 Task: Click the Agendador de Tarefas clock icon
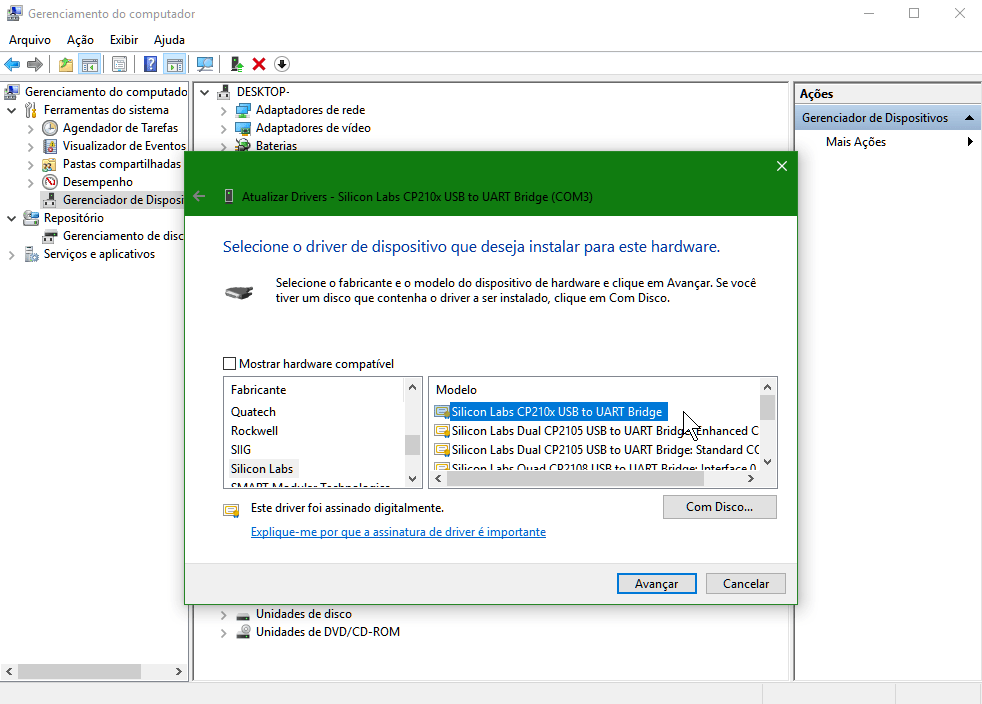coord(49,128)
